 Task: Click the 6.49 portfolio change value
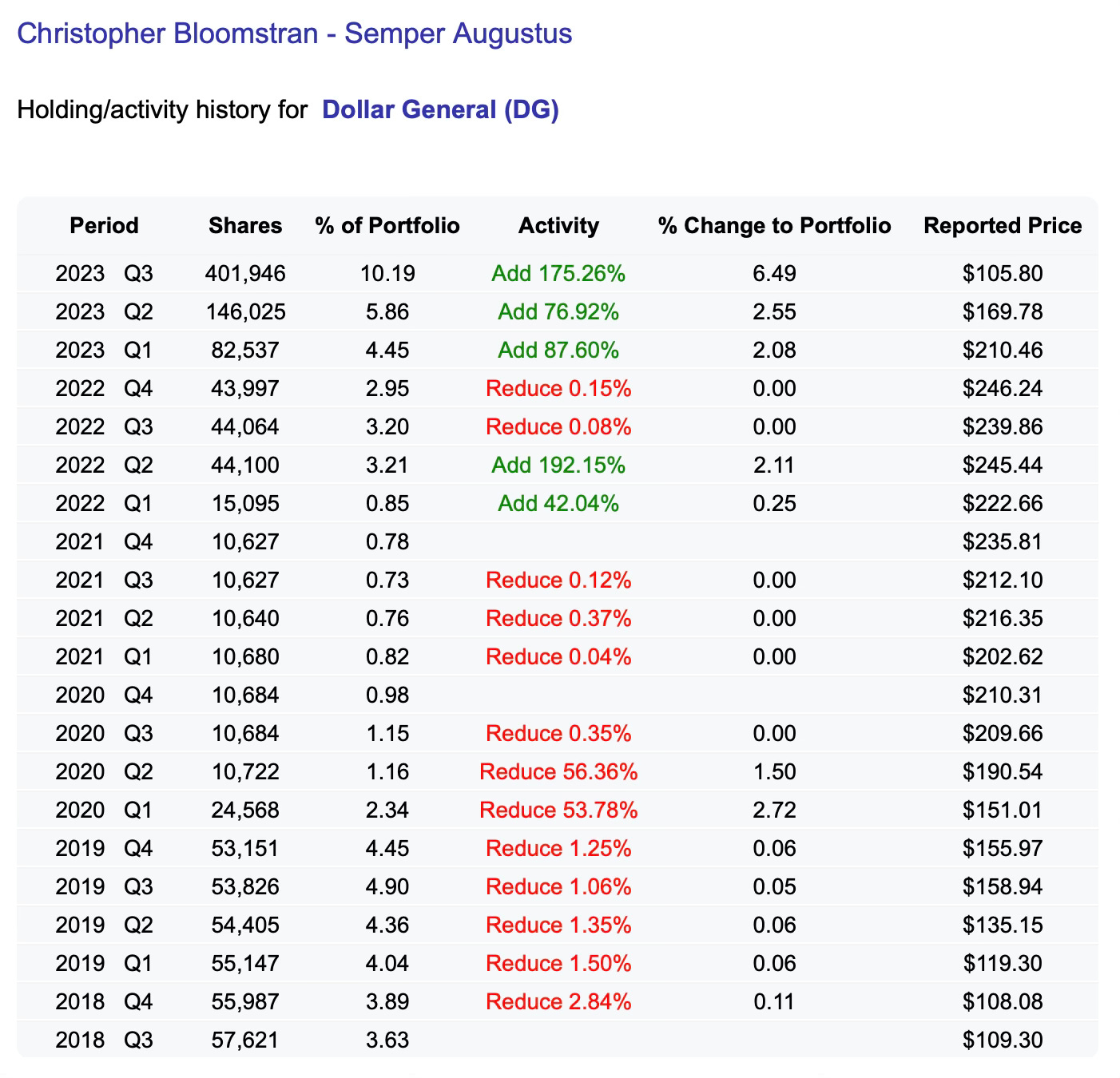click(774, 274)
